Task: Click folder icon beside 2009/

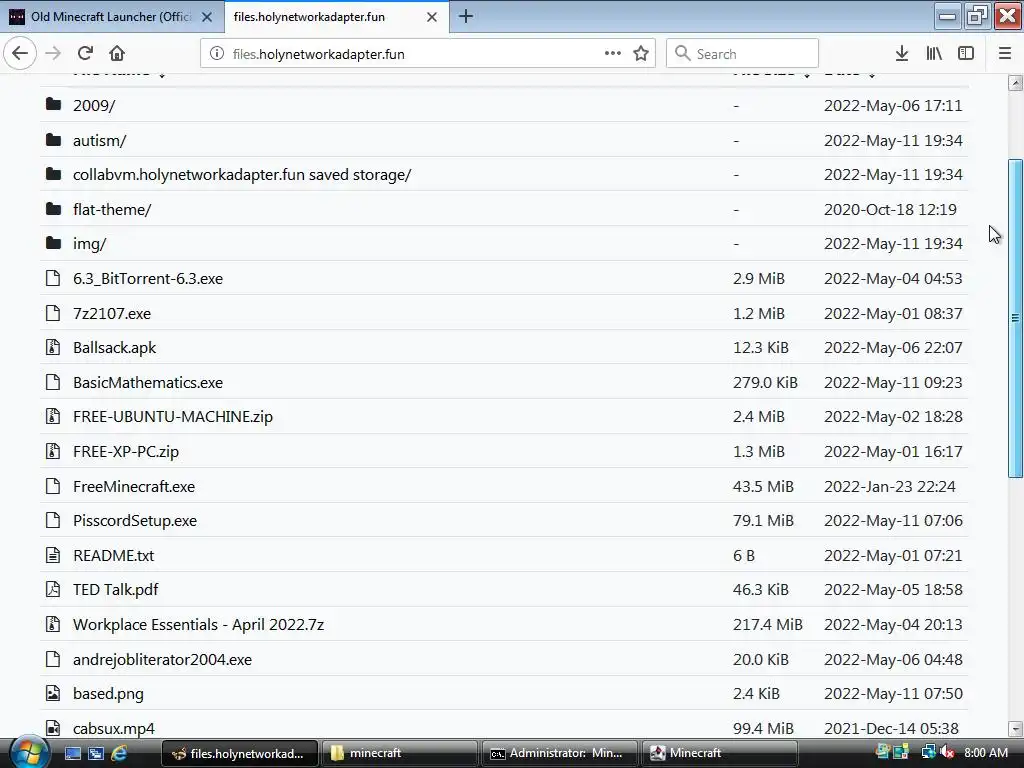Action: click(x=54, y=104)
